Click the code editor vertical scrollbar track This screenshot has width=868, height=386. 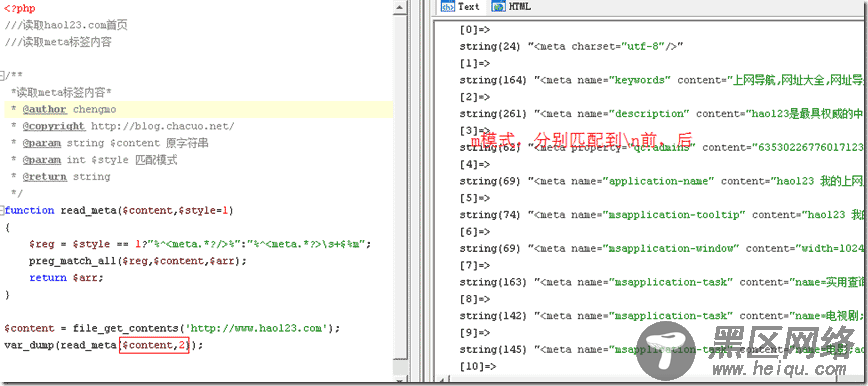(399, 188)
